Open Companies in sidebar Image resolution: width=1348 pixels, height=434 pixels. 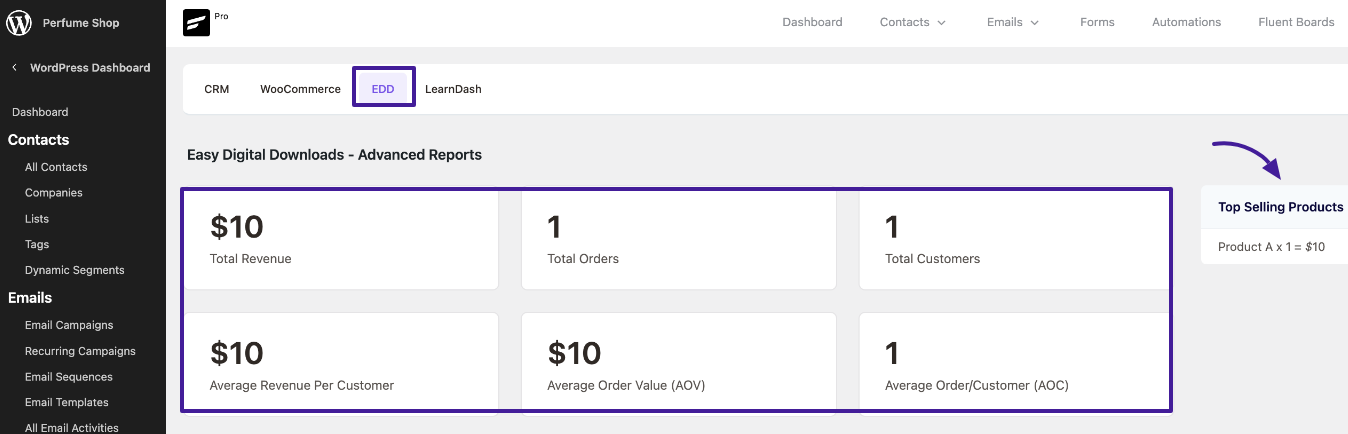point(54,193)
